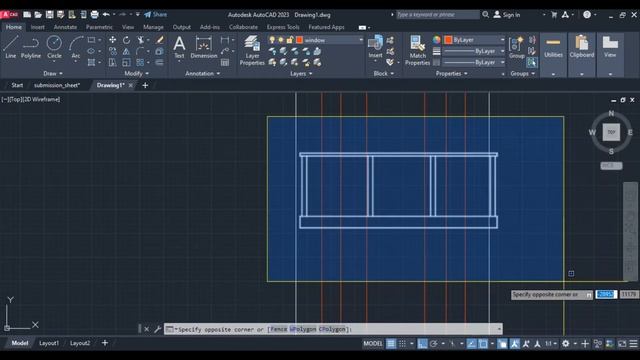
Task: Select the Rotate tool
Action: tap(127, 40)
